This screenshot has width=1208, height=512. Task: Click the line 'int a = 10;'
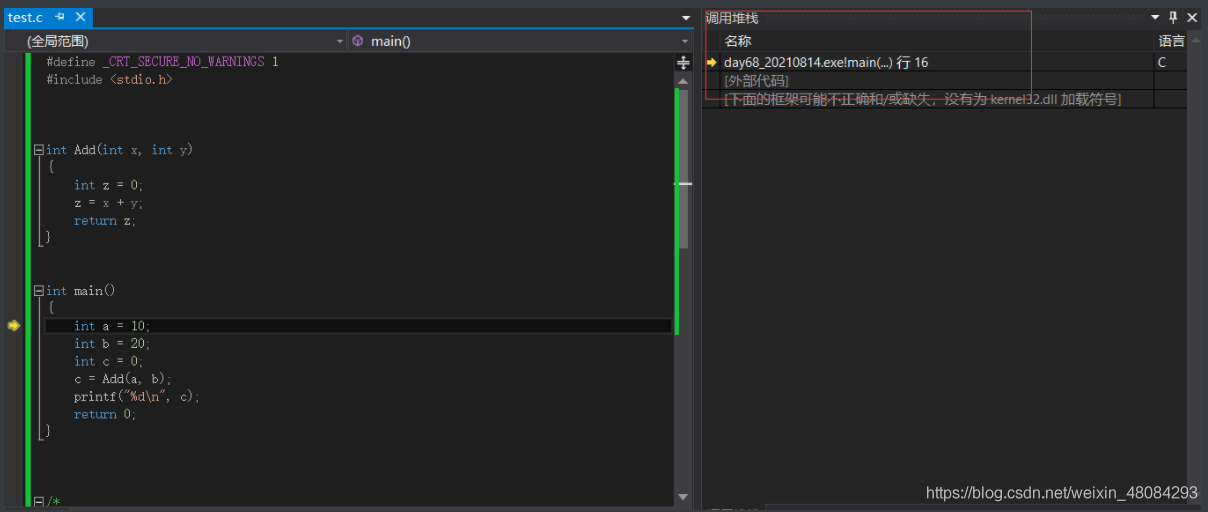tap(112, 326)
